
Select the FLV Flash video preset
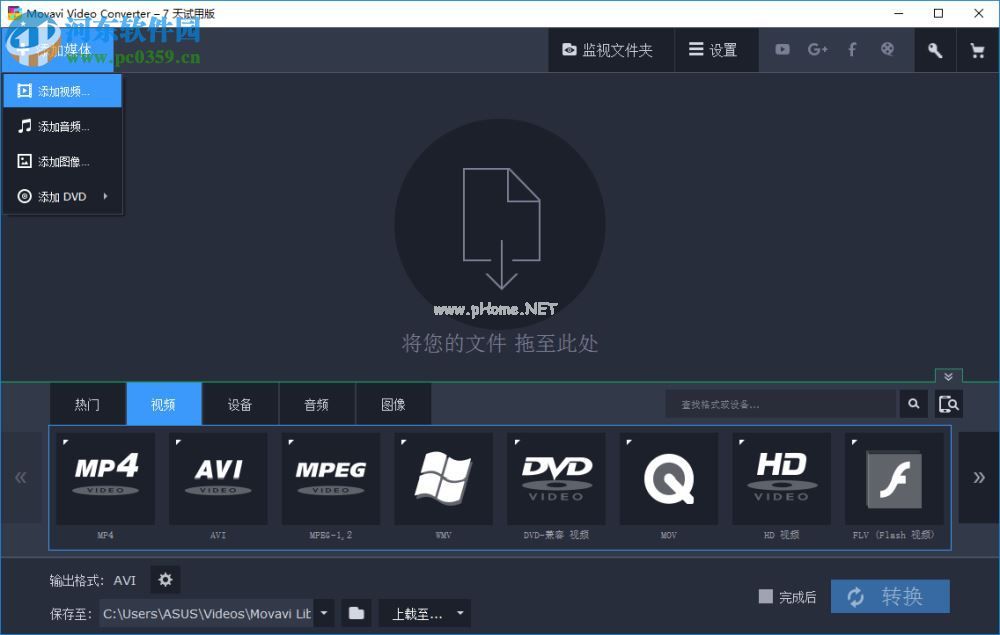894,478
